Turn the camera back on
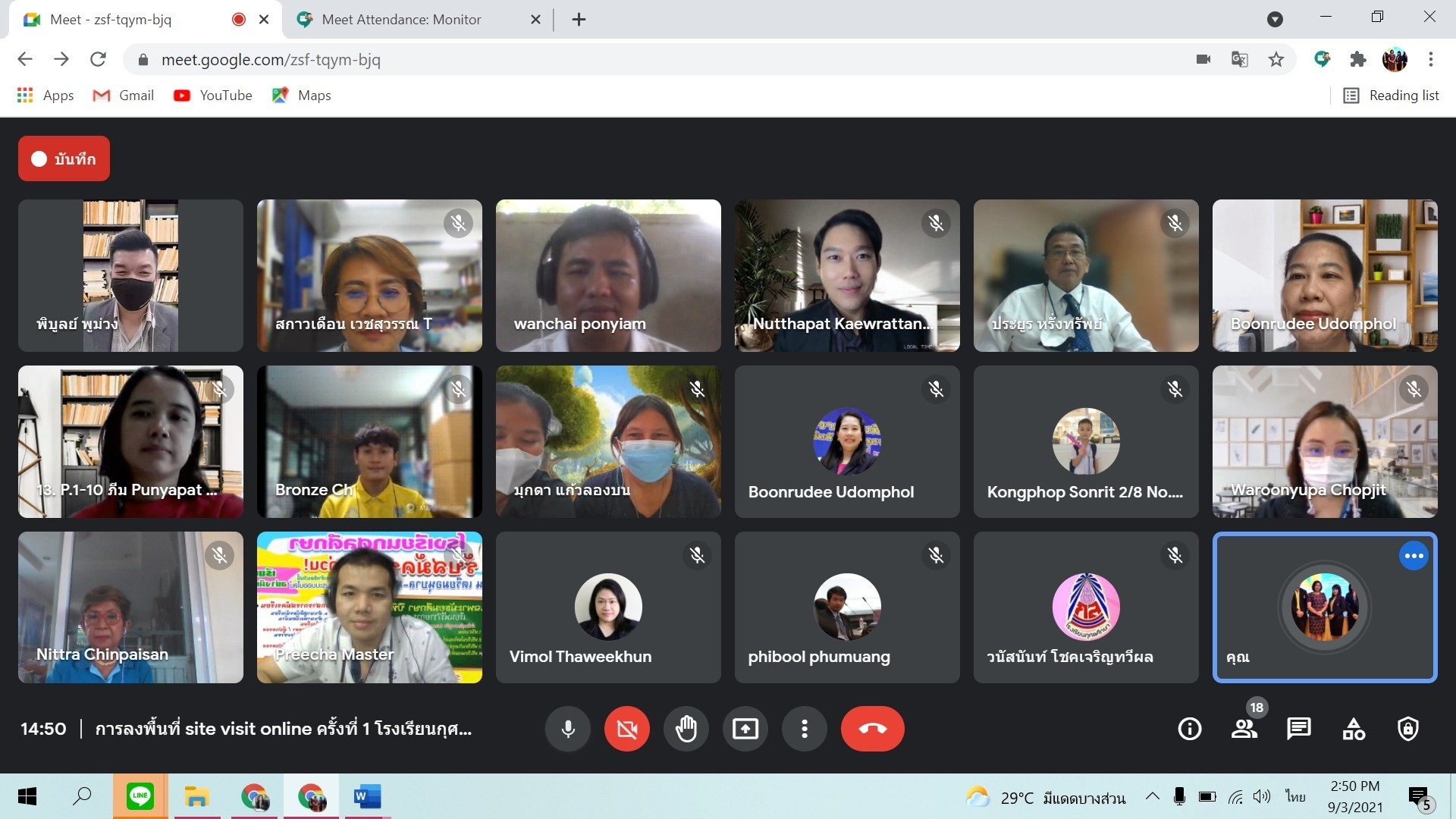This screenshot has height=819, width=1456. [x=626, y=729]
